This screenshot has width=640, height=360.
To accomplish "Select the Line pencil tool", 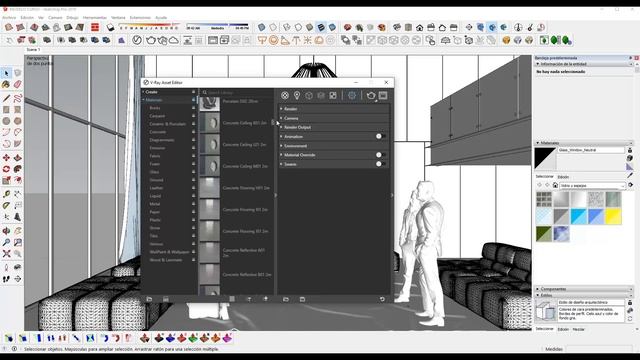I will (x=6, y=98).
